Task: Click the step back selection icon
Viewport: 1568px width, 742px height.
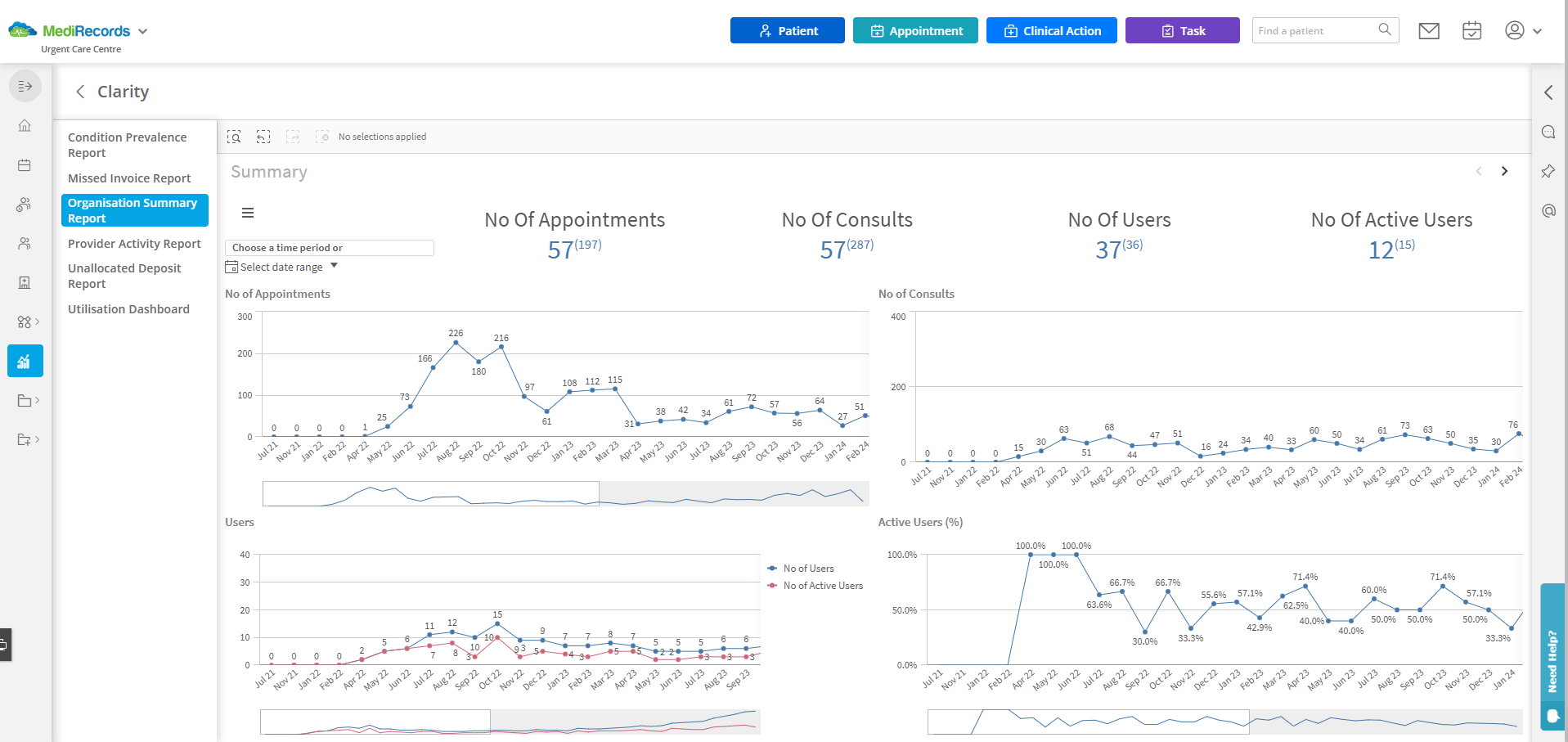Action: (263, 137)
